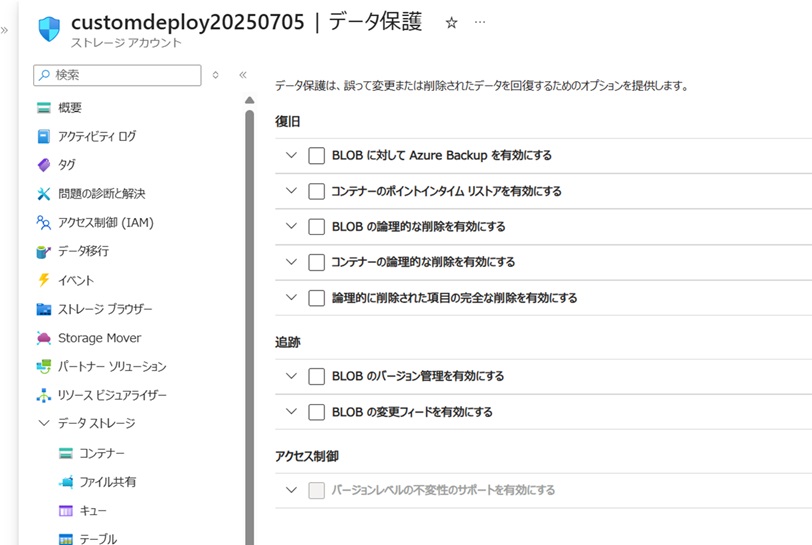This screenshot has width=812, height=545.
Task: Focus the 検索 search field
Action: [x=117, y=75]
